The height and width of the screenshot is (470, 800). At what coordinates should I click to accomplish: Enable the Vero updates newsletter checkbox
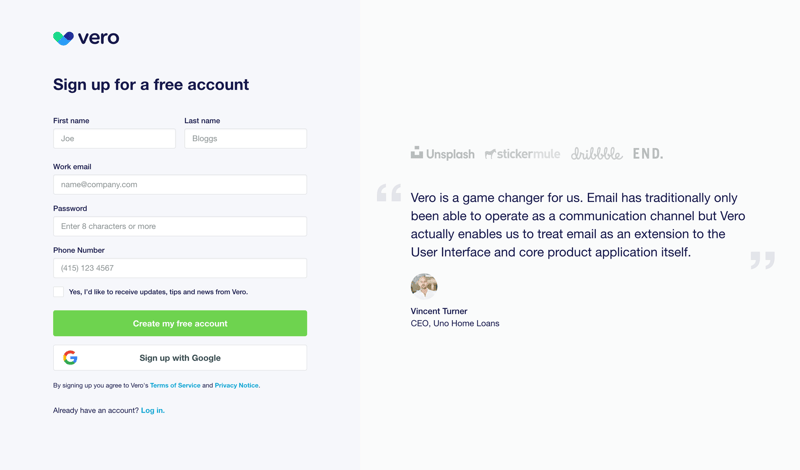click(59, 292)
